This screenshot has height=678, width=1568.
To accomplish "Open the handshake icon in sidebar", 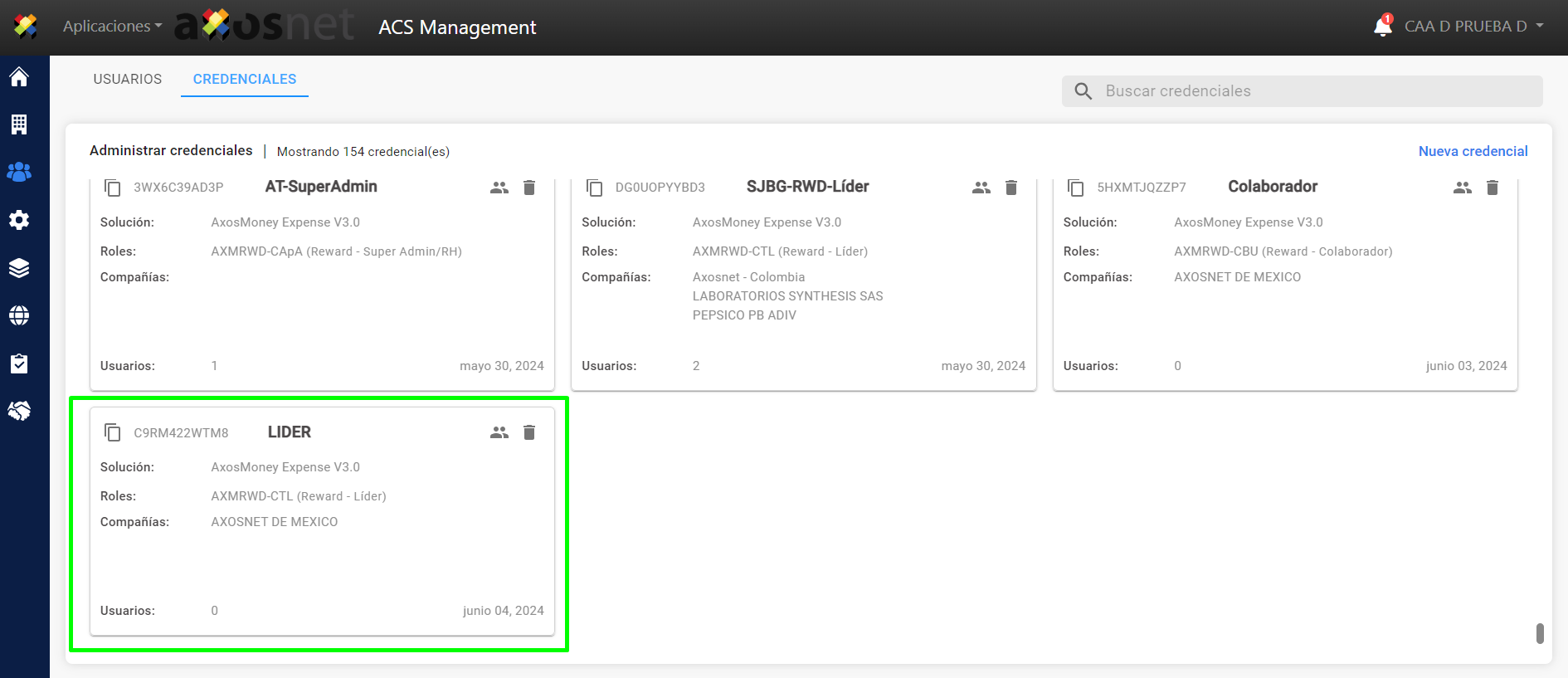I will [x=19, y=411].
